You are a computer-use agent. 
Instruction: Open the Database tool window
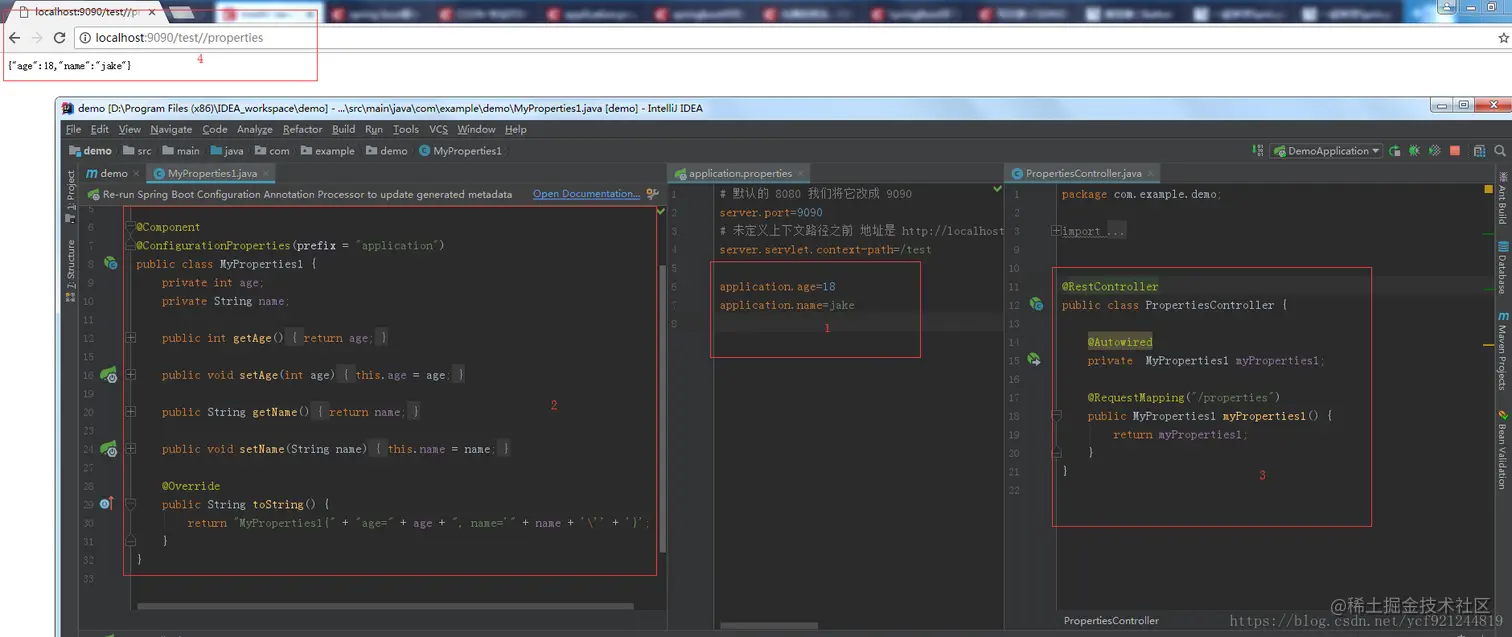[x=1502, y=266]
